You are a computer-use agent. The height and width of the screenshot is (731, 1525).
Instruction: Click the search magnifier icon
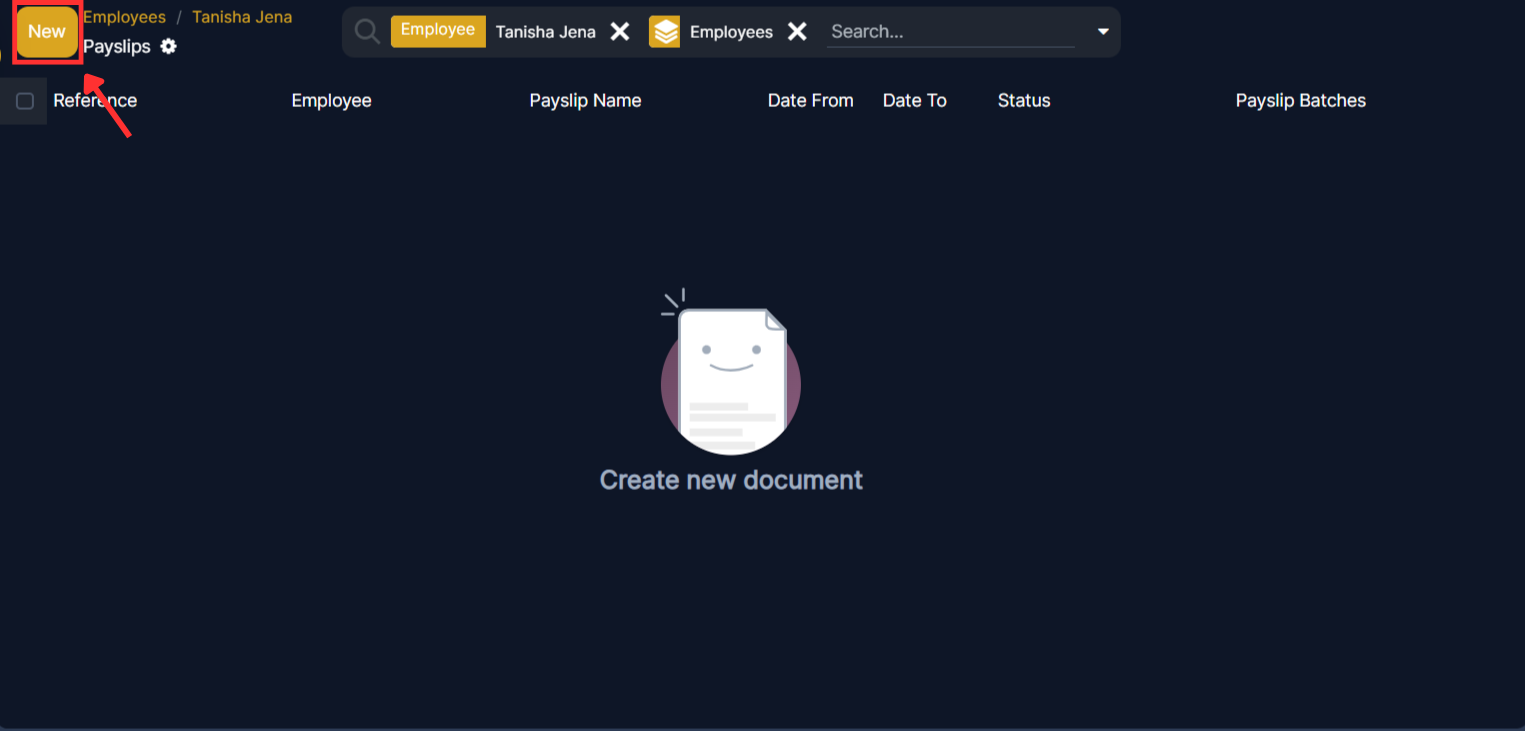pos(367,32)
